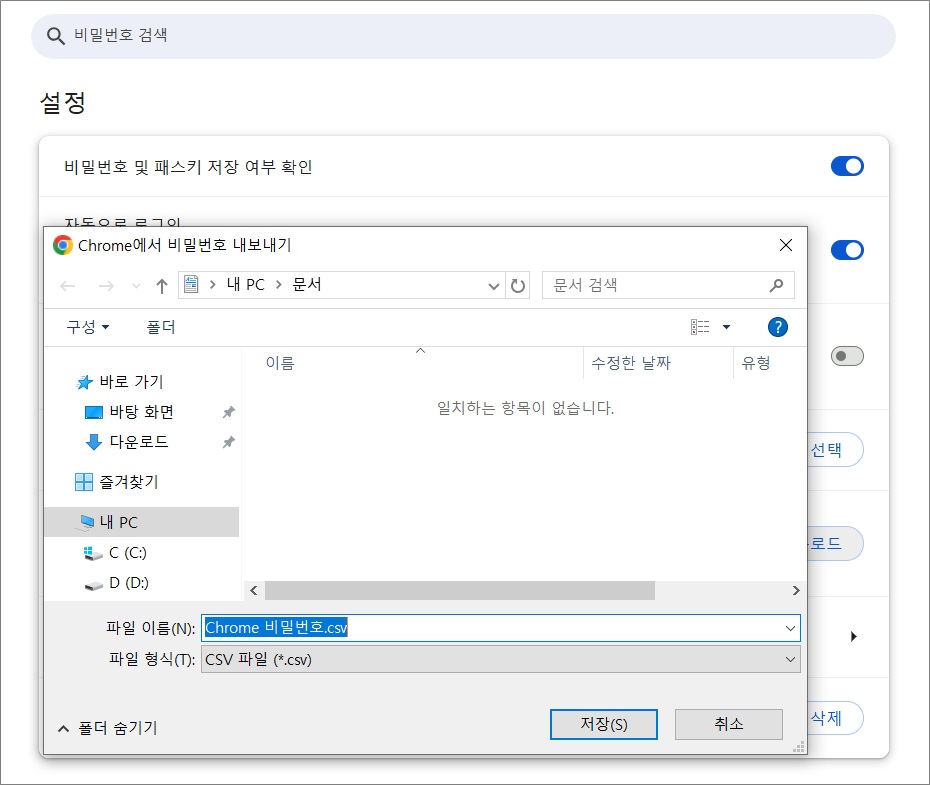Click the Chrome logo in dialog title

pyautogui.click(x=63, y=245)
